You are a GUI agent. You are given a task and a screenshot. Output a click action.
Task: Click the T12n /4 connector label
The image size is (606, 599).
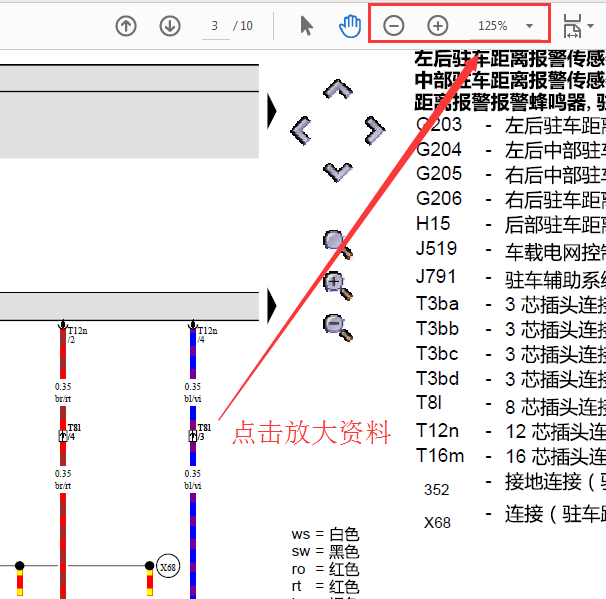tap(207, 335)
